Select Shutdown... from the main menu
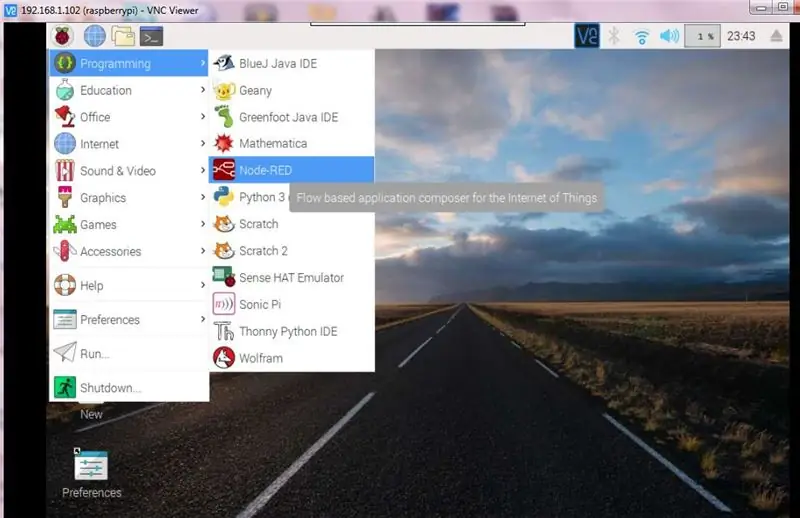 (129, 387)
